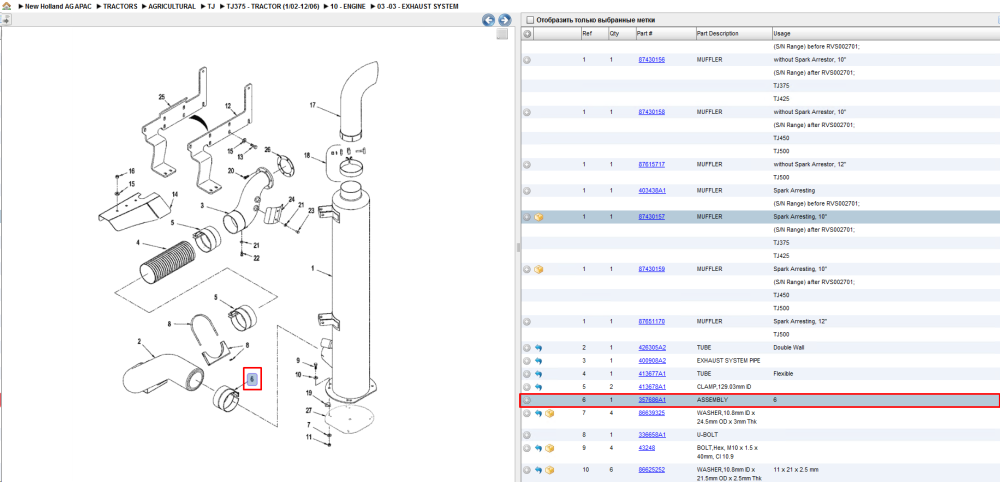
Task: Click the pin panel icon below home
Action: 6,20
